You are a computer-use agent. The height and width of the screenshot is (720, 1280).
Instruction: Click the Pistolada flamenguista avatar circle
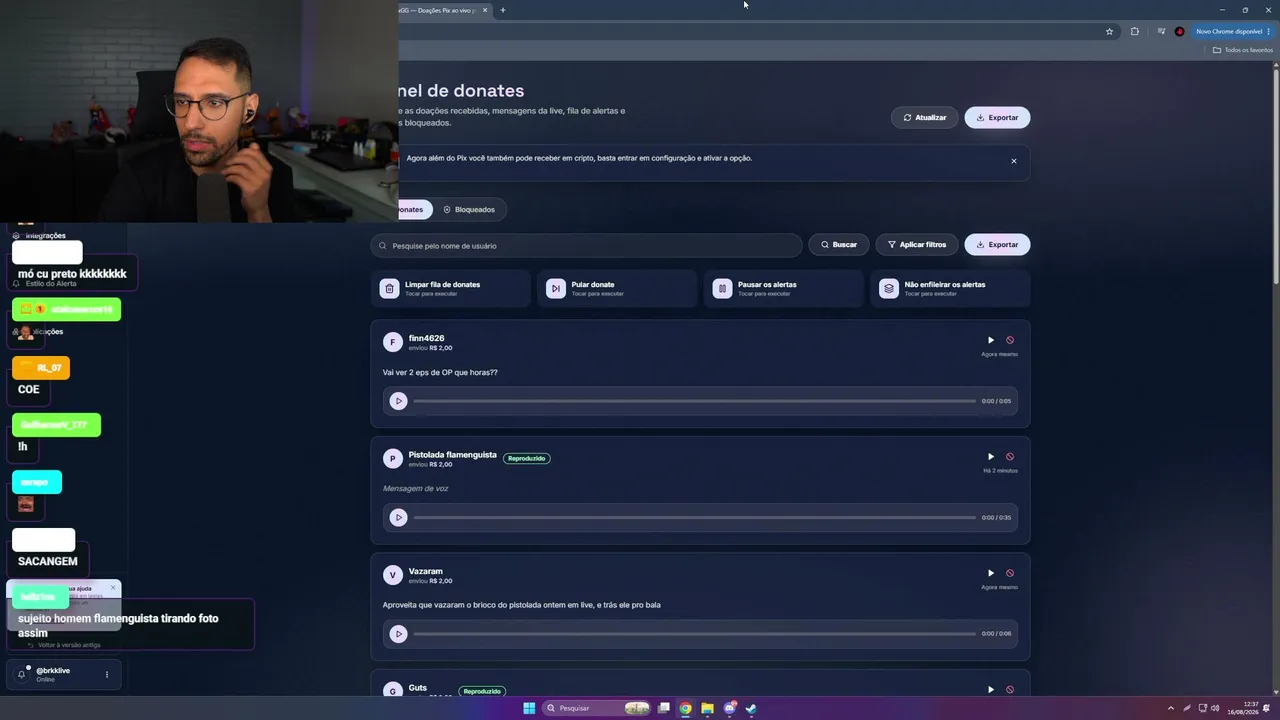(392, 459)
